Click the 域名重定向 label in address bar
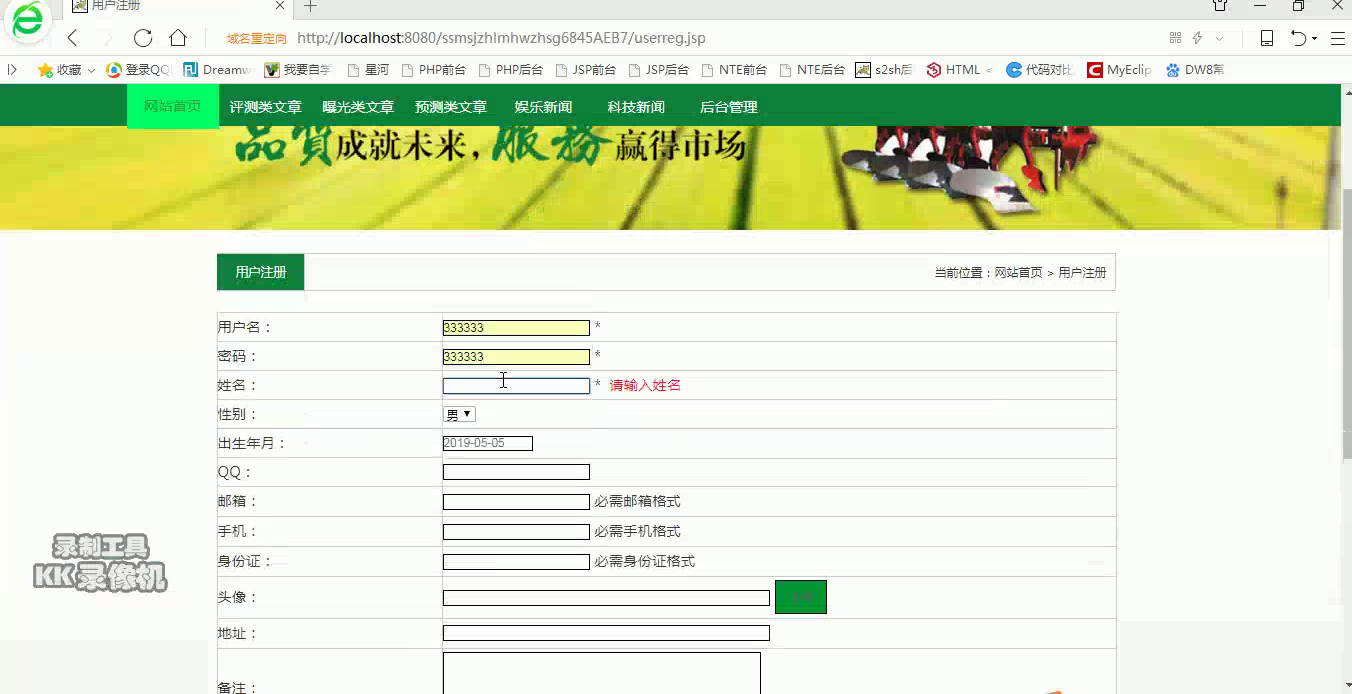Viewport: 1352px width, 694px height. click(256, 39)
